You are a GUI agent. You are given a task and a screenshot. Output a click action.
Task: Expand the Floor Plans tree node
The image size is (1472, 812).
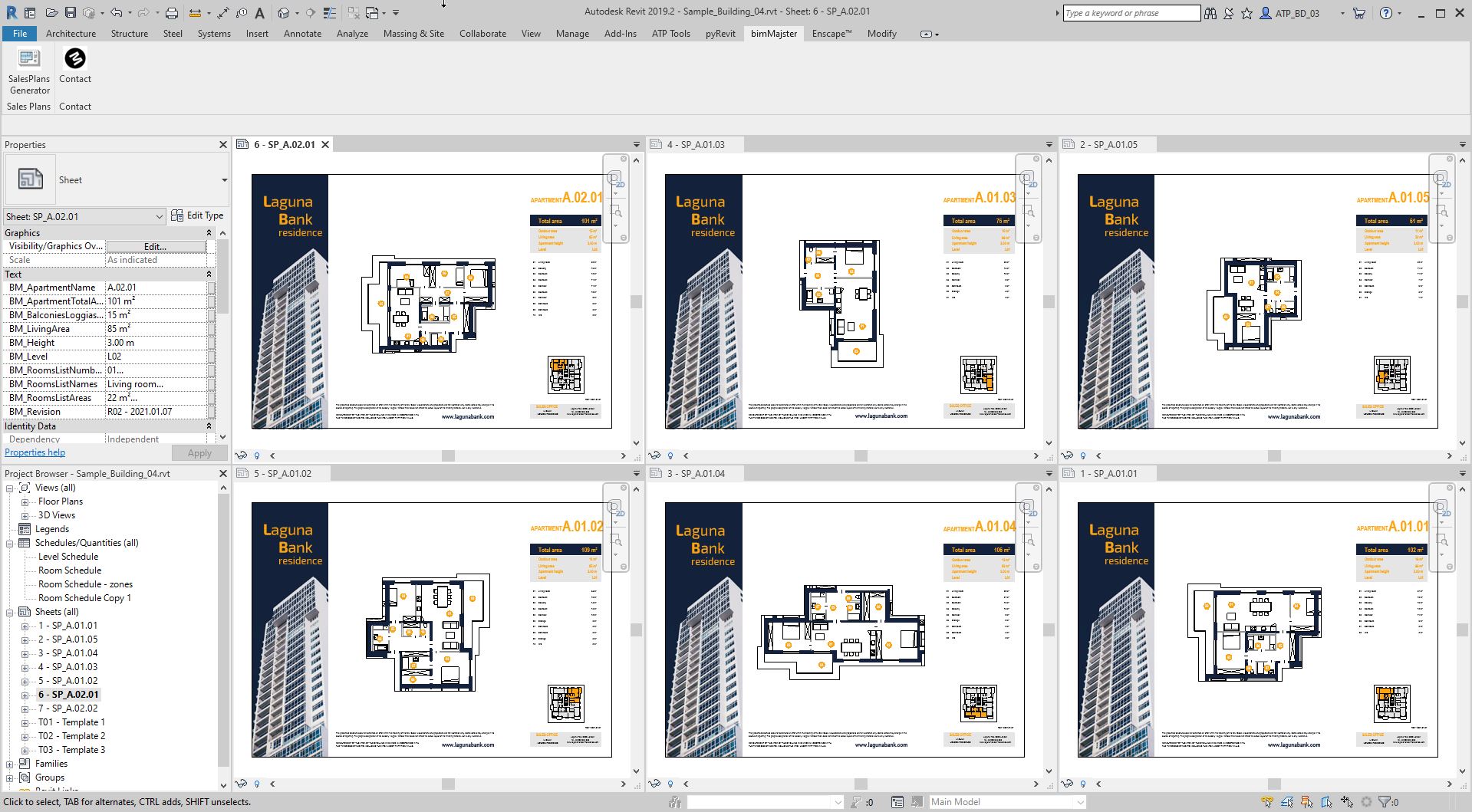coord(25,501)
